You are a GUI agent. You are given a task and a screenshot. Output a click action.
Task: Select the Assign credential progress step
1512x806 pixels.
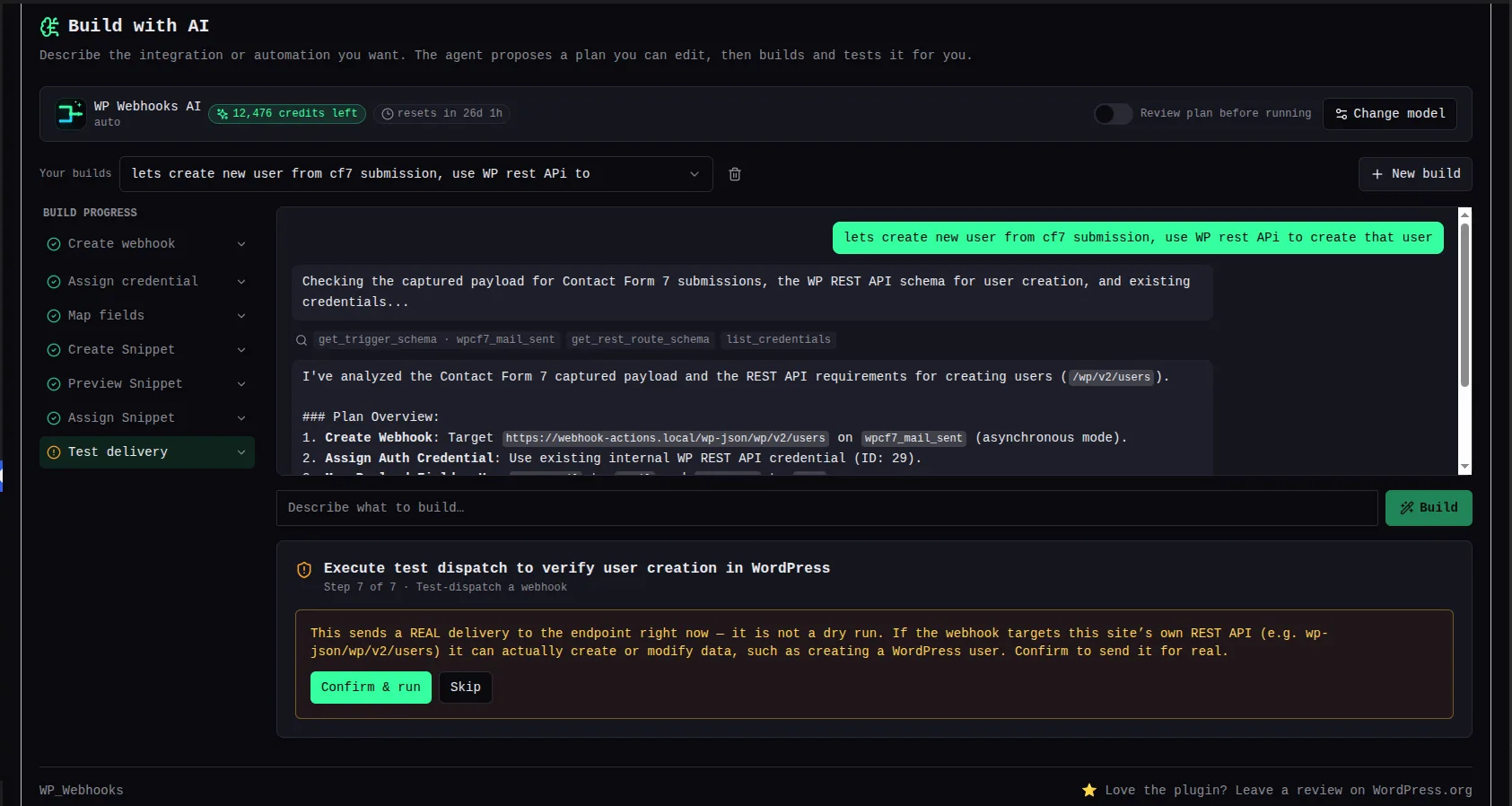pos(147,282)
